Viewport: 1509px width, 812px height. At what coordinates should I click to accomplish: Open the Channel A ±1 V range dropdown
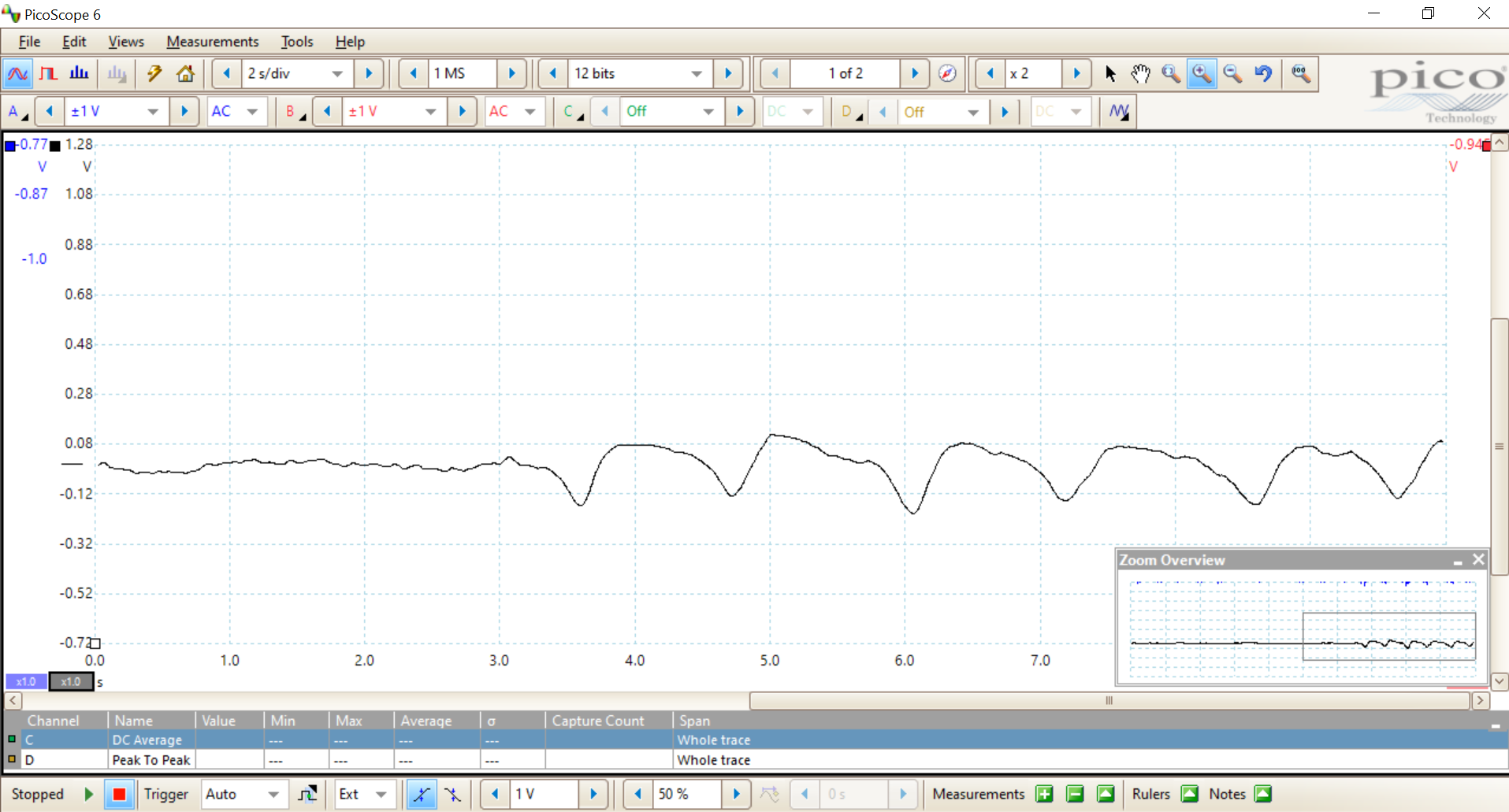tap(153, 112)
